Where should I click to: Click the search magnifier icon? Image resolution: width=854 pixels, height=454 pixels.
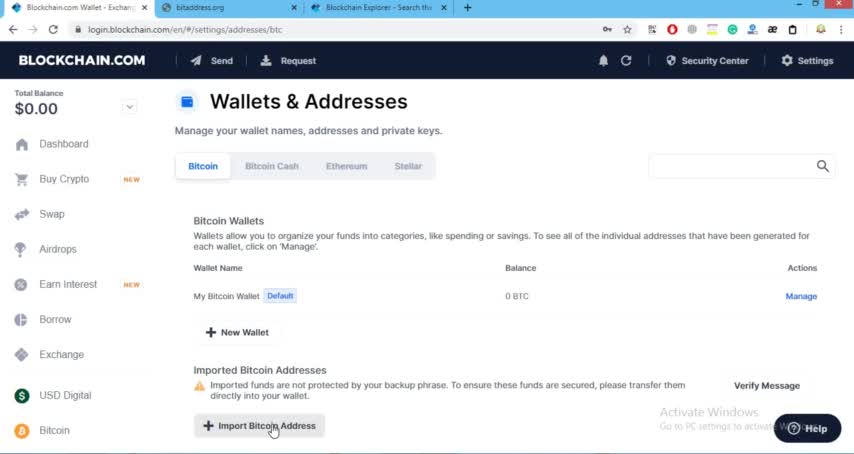tap(822, 166)
